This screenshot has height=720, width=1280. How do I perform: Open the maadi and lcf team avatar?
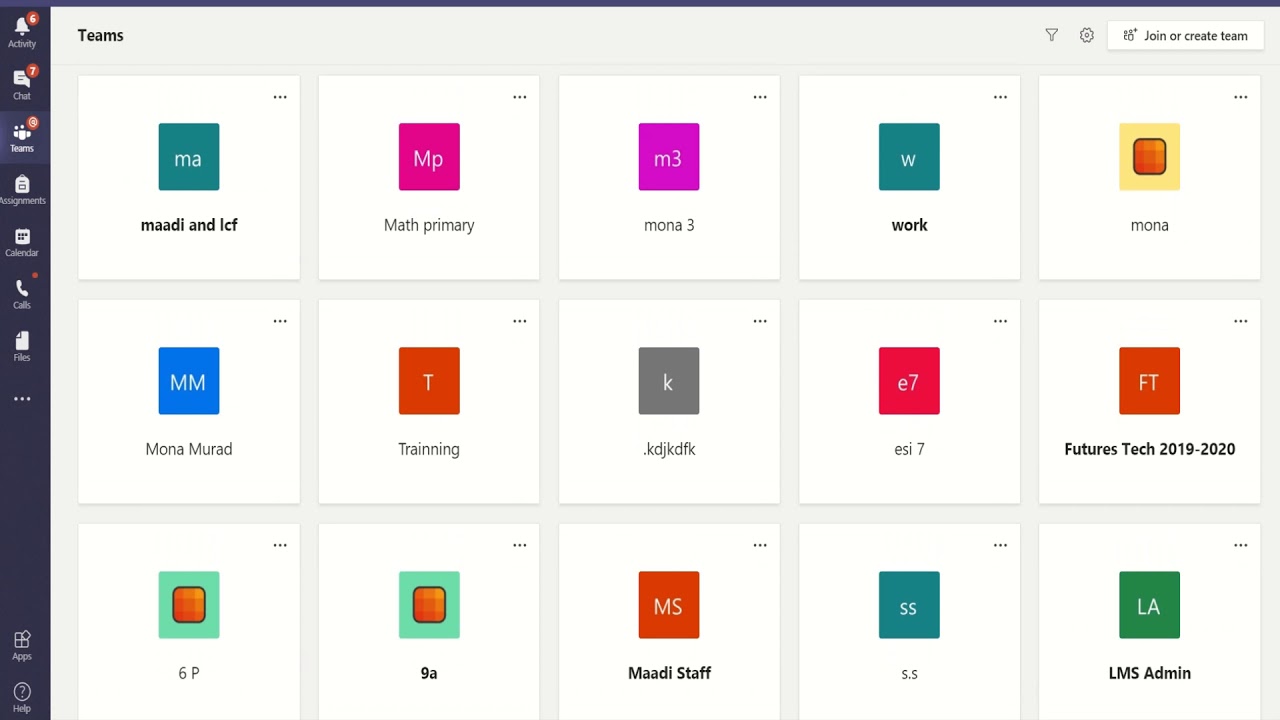tap(189, 157)
